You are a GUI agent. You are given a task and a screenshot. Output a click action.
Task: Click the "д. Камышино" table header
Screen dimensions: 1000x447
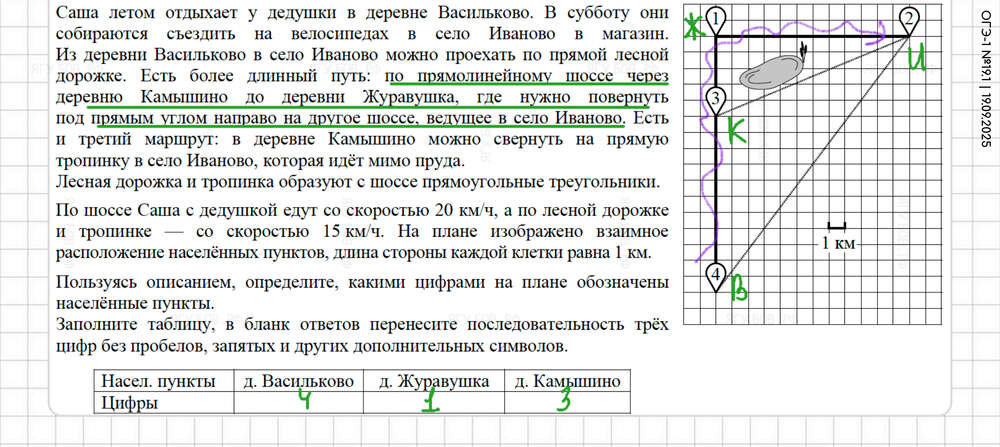tap(567, 381)
